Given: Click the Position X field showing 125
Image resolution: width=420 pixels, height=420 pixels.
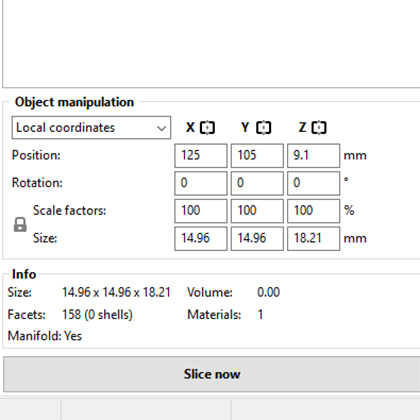Looking at the screenshot, I should pyautogui.click(x=201, y=156).
